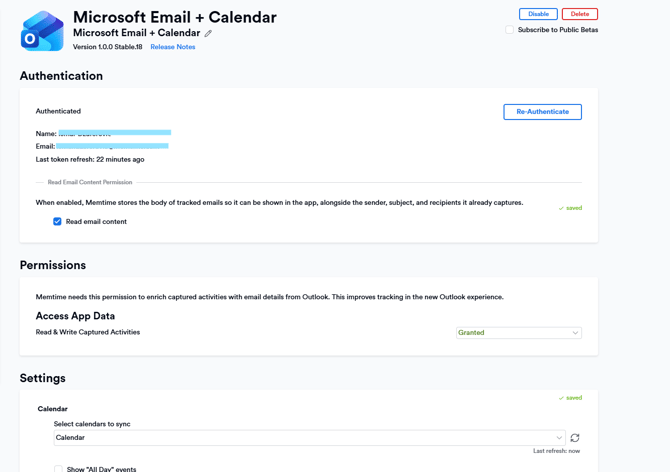
Task: Click Last token refresh: 22 minutes ago
Action: coord(90,159)
